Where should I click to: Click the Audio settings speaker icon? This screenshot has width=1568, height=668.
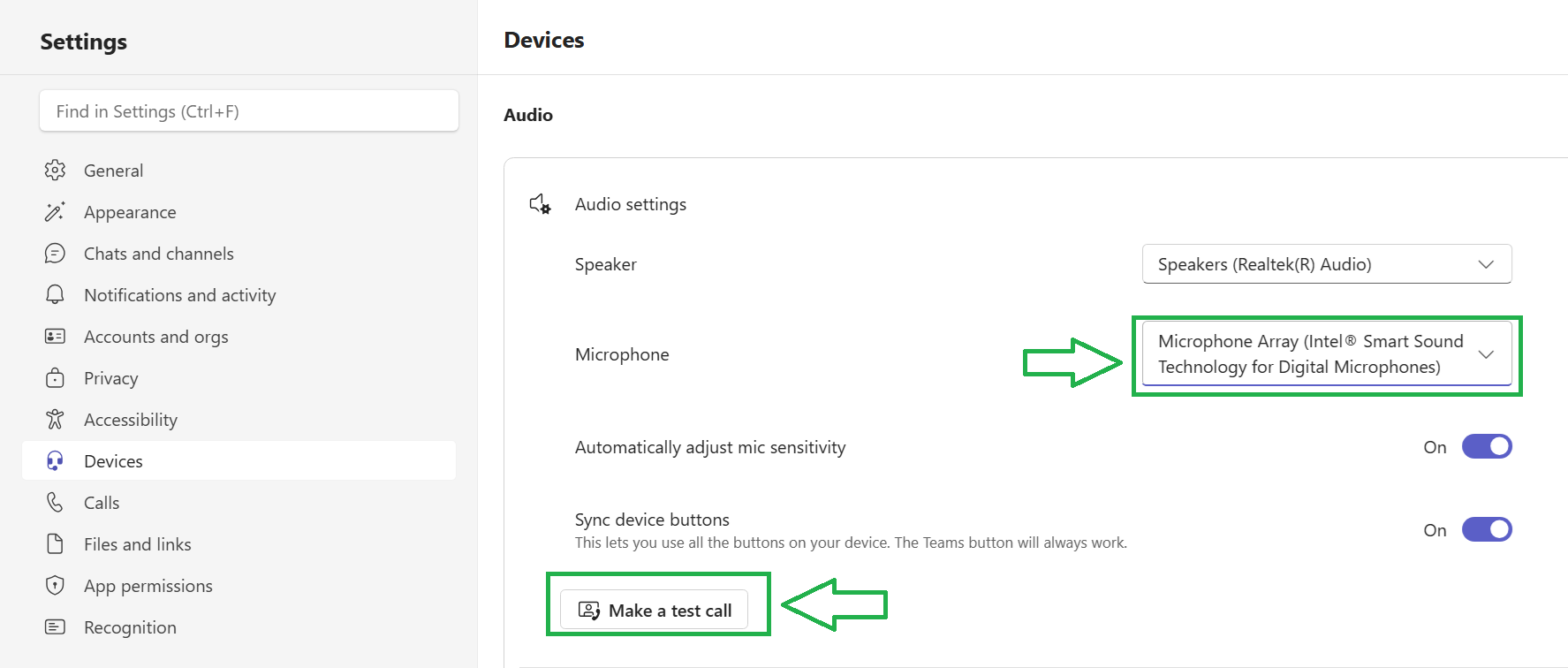point(540,204)
